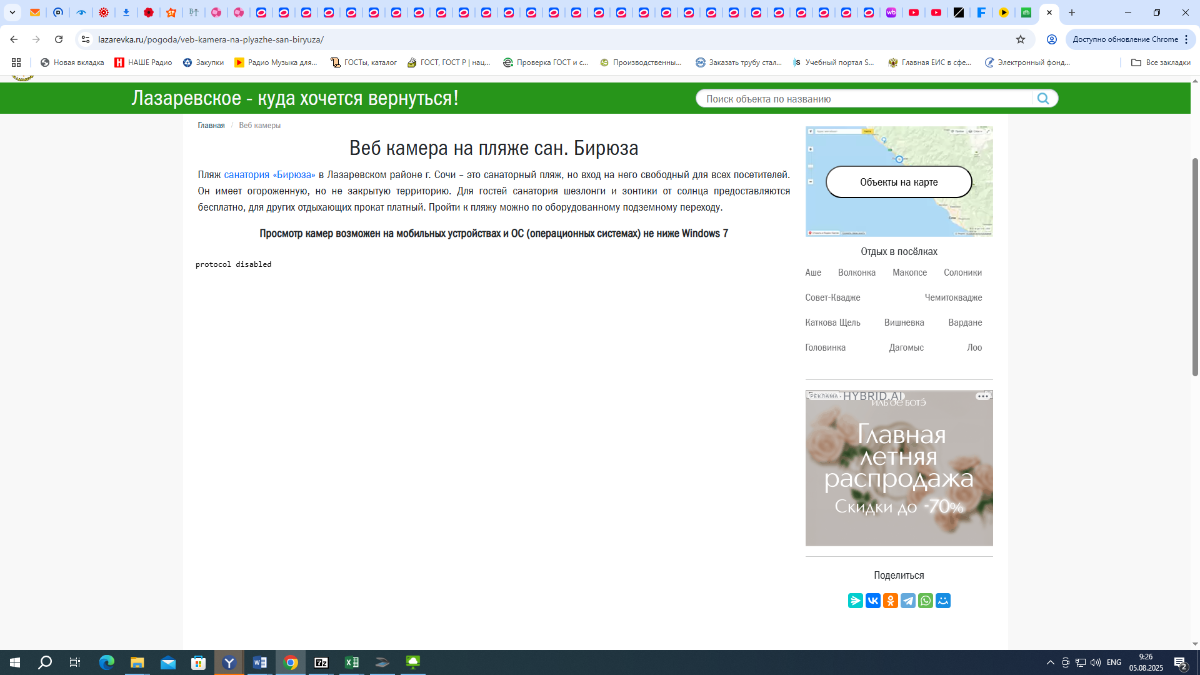The image size is (1200, 675).
Task: Open the Chrome profile avatar icon
Action: tap(1051, 39)
